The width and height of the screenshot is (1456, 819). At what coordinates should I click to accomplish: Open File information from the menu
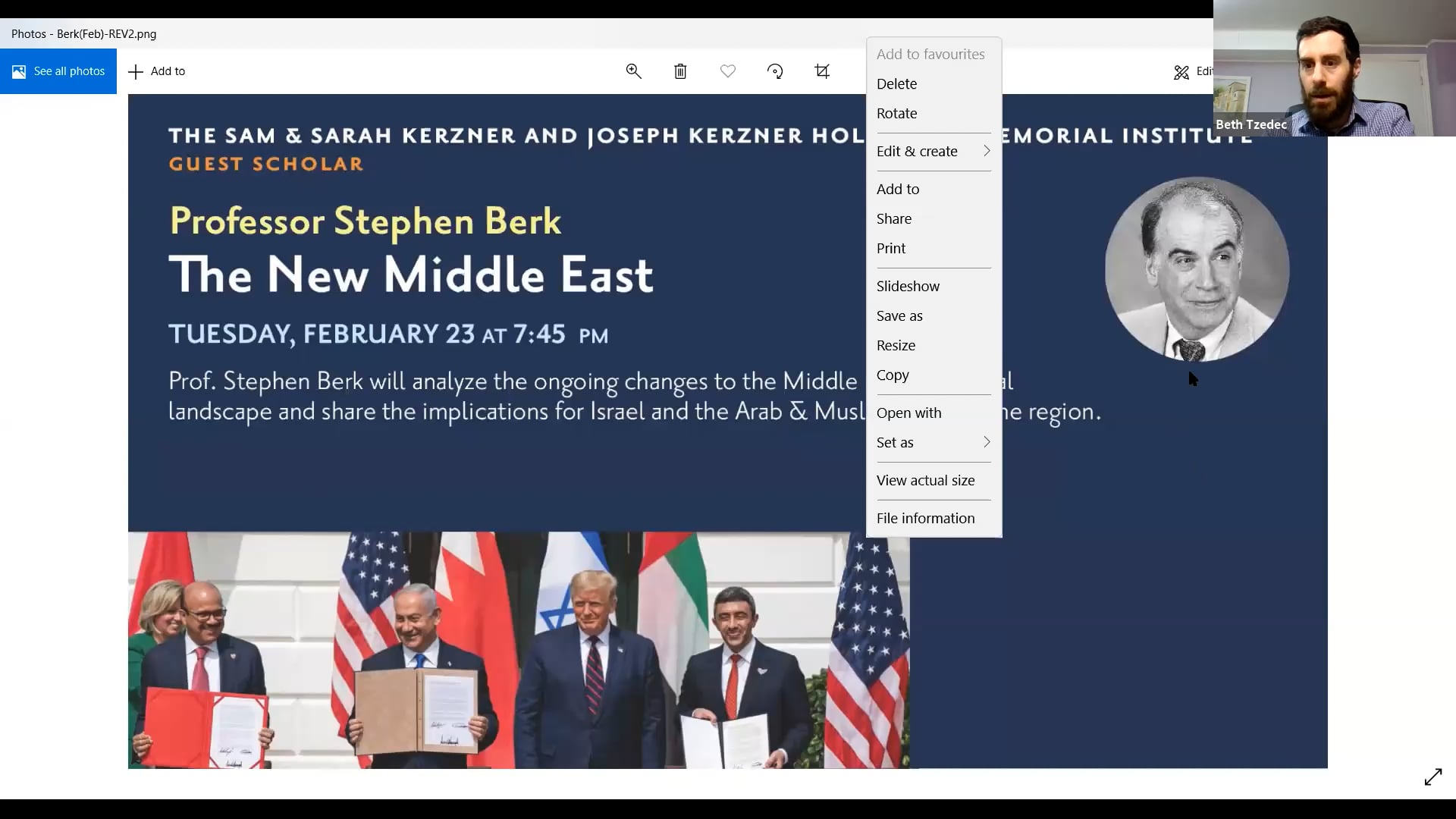click(x=925, y=518)
